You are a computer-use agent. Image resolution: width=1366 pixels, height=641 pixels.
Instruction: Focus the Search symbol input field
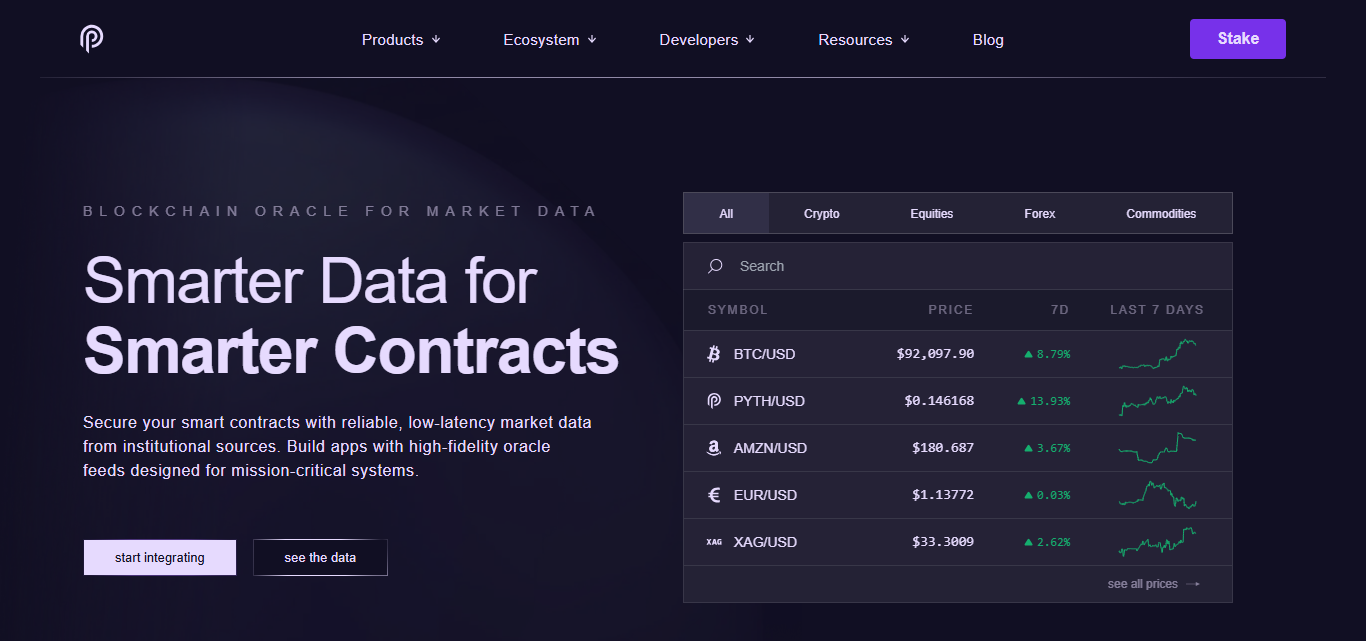(958, 266)
